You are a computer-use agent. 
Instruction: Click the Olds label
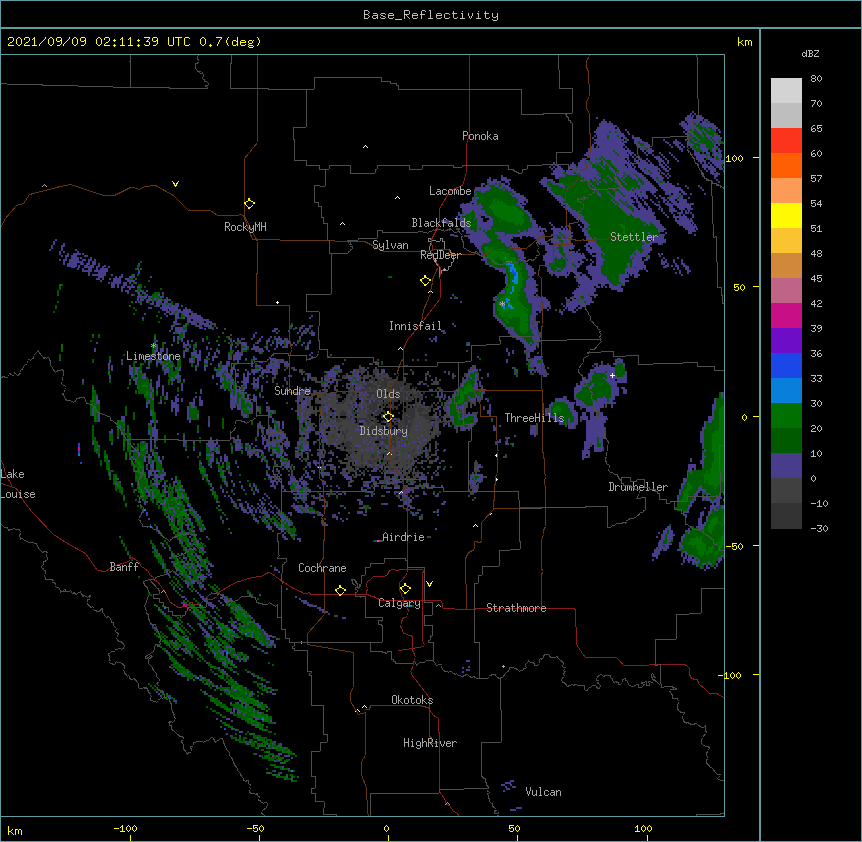coord(388,394)
